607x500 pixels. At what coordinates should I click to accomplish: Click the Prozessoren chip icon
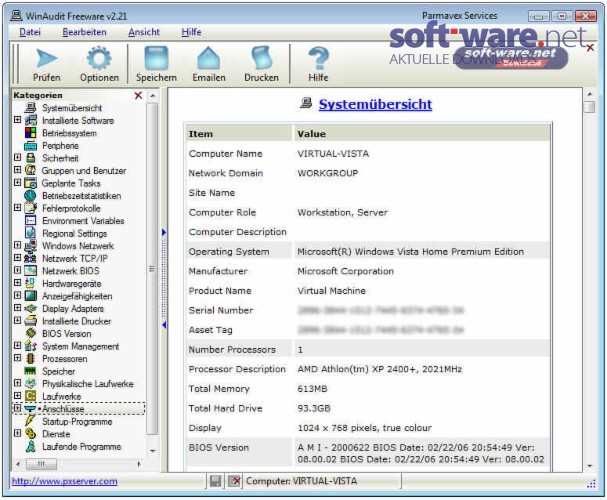pyautogui.click(x=30, y=358)
